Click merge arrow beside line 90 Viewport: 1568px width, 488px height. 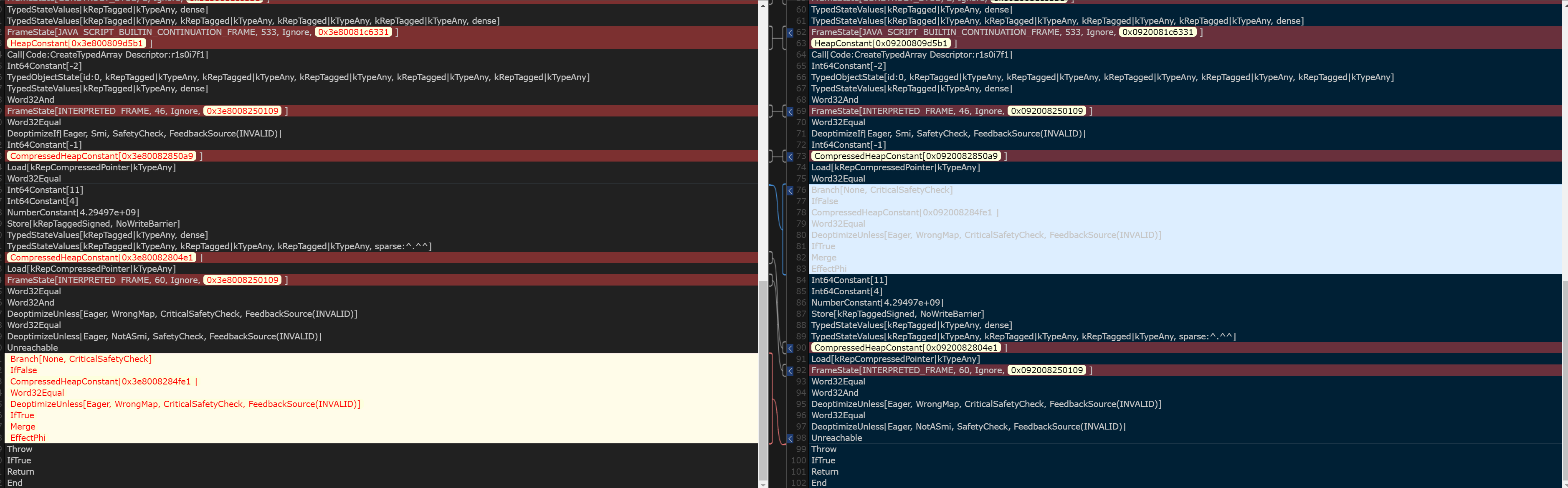click(x=790, y=348)
